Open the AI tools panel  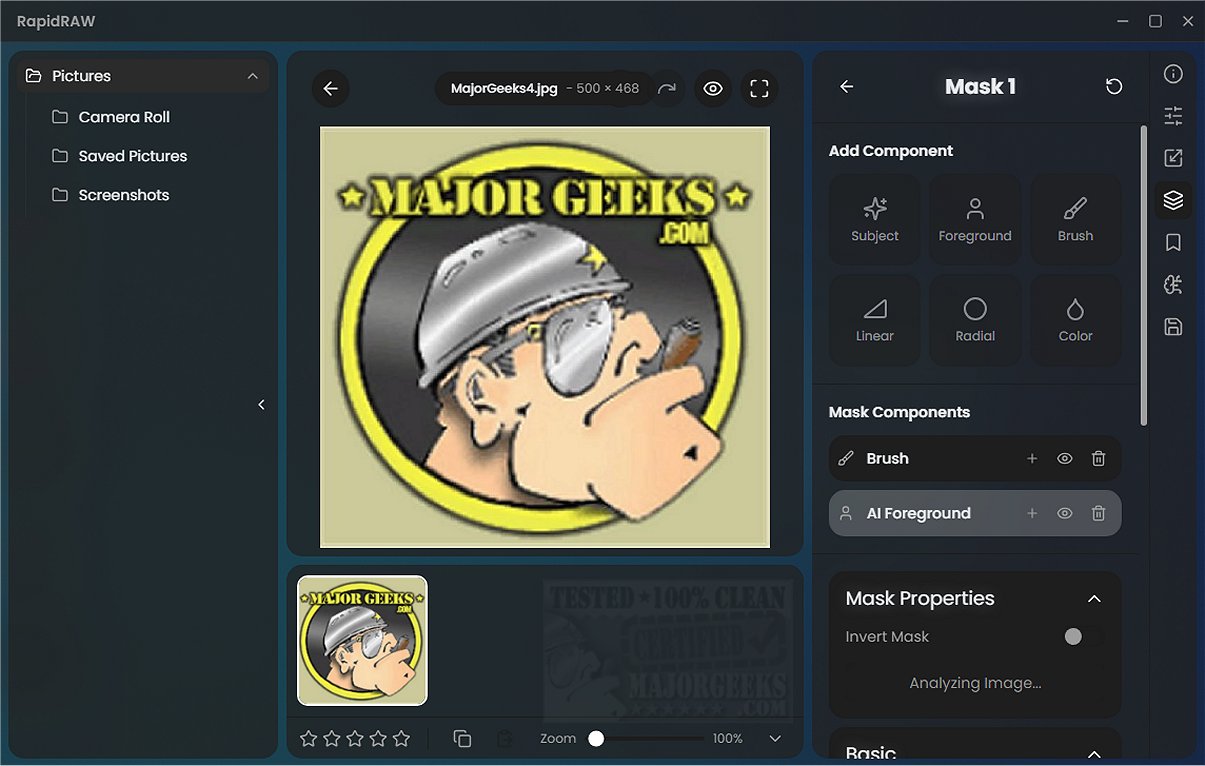pos(1173,285)
